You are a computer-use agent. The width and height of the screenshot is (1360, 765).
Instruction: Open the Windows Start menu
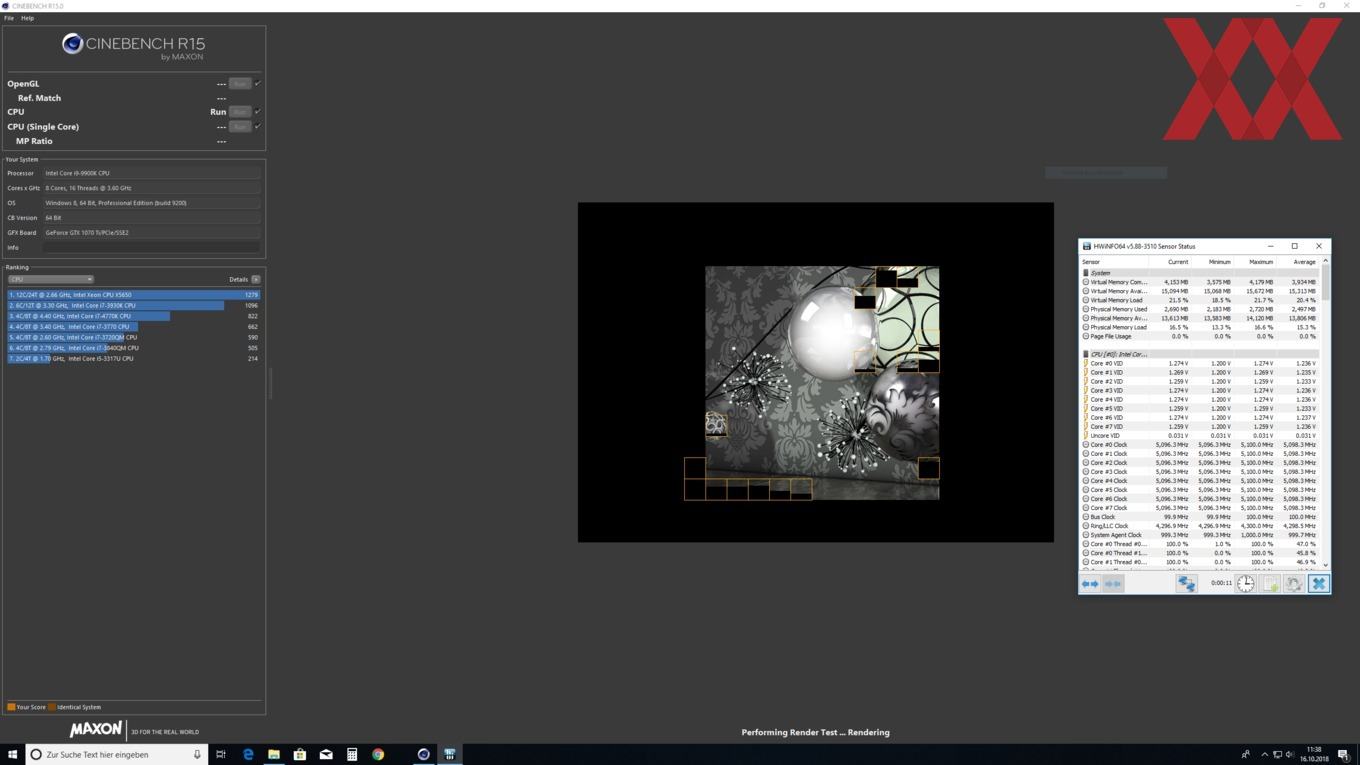point(13,754)
